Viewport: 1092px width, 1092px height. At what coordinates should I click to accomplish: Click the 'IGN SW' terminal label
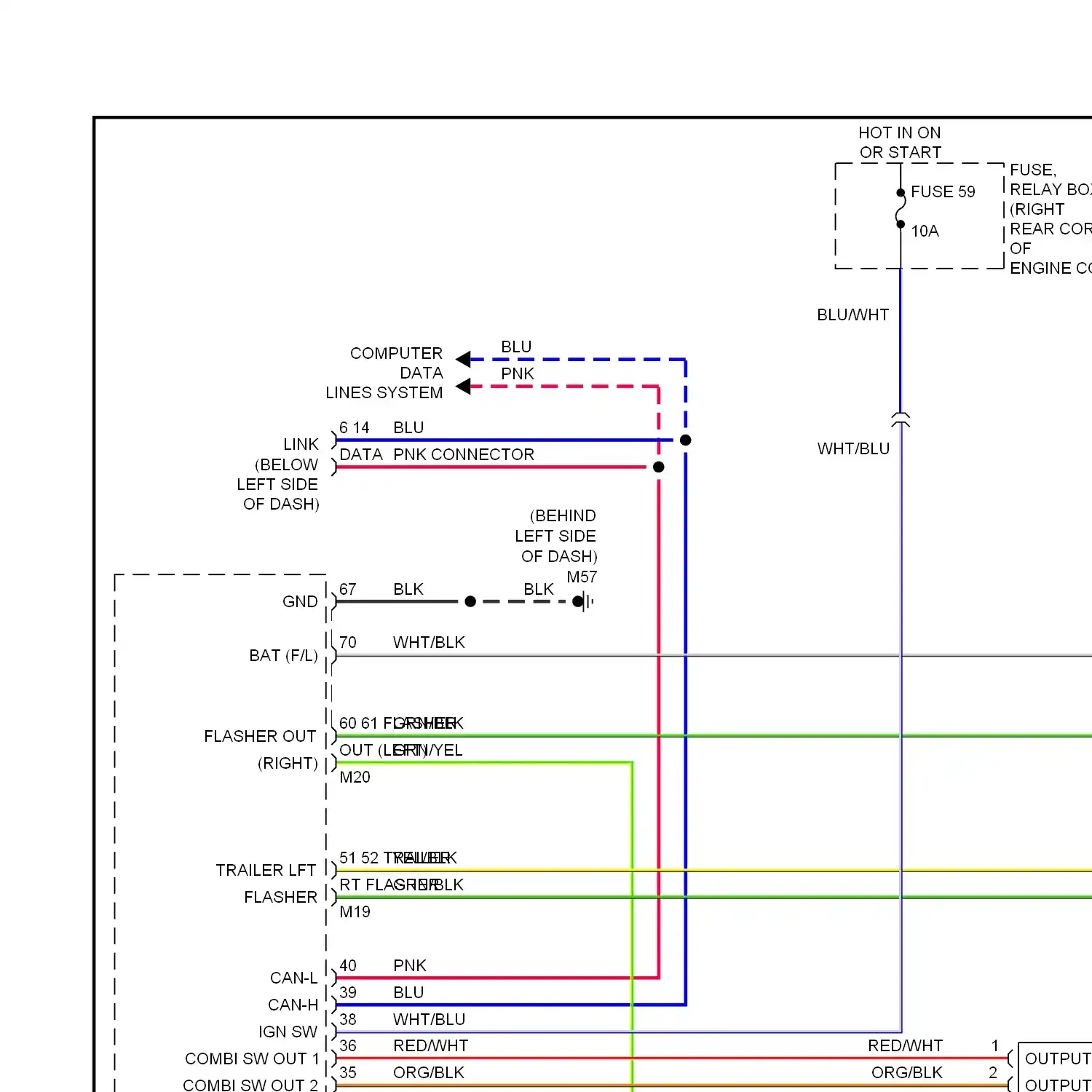[x=288, y=1032]
